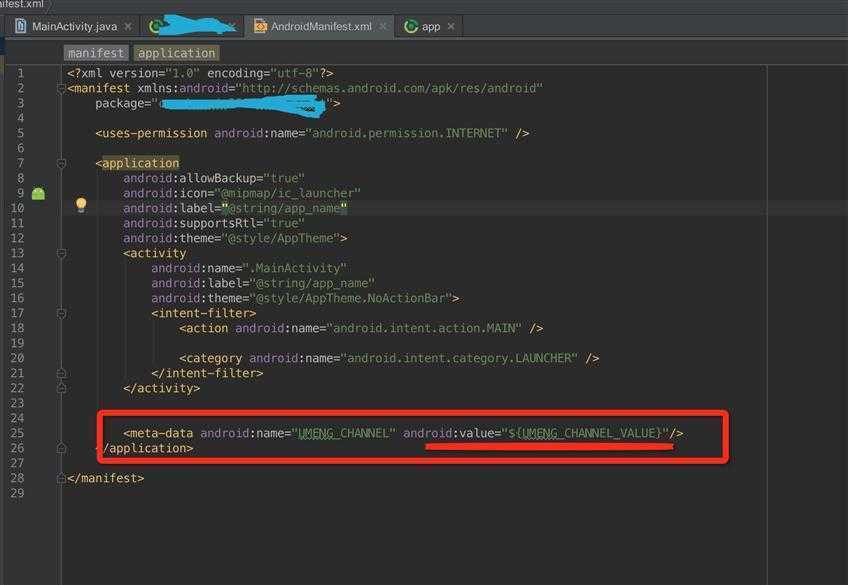Click the @mipmap/ic_launcher icon value
Screen dimensions: 848x585
[x=288, y=193]
